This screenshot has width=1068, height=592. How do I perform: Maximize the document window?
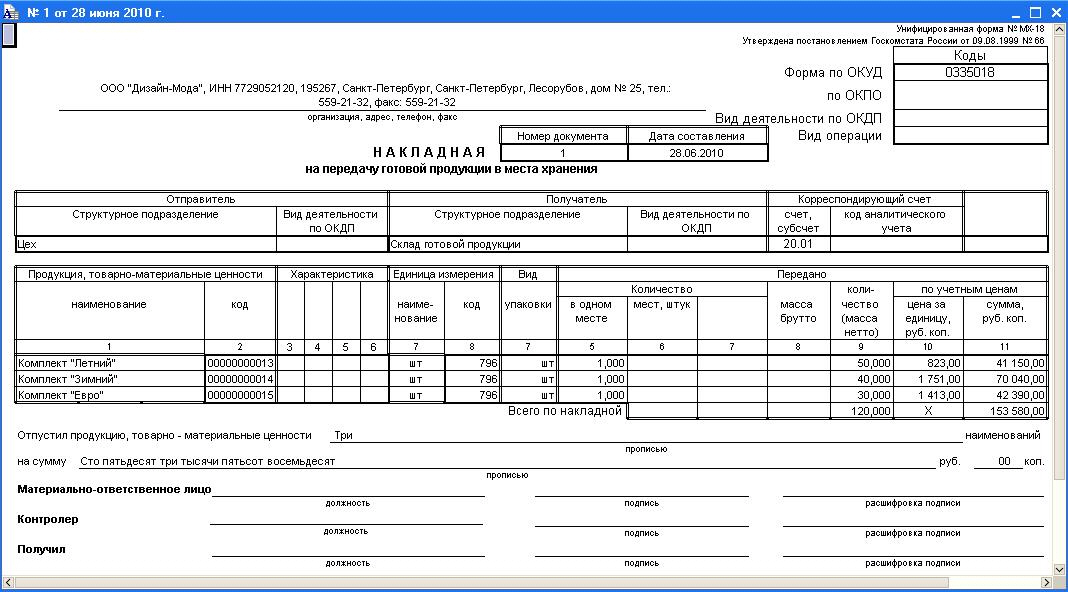(1036, 12)
